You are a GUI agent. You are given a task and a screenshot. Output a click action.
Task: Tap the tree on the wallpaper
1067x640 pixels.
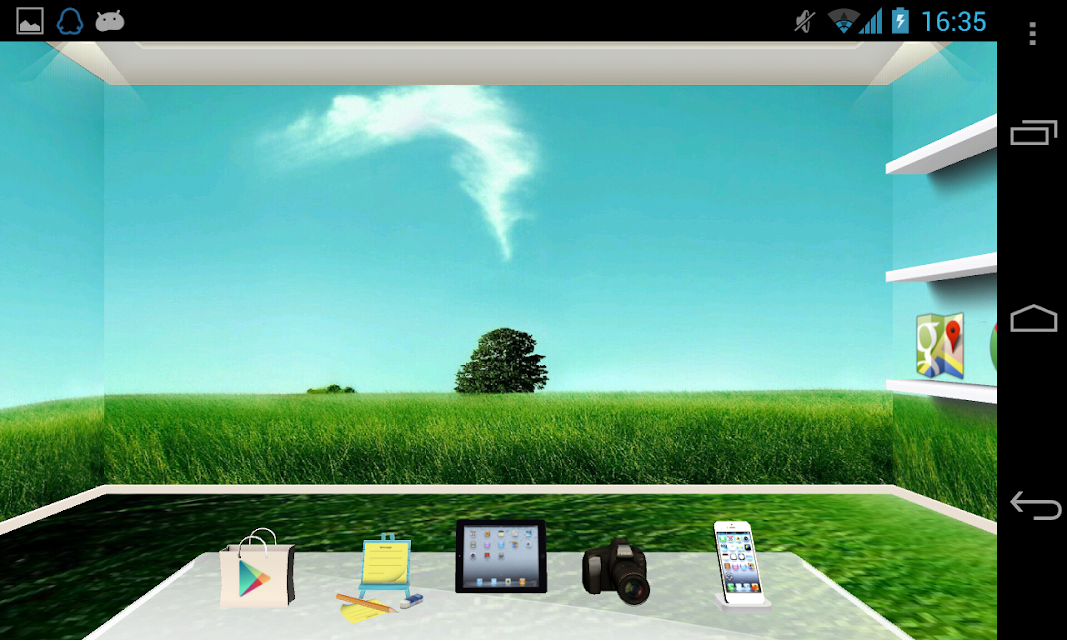502,360
